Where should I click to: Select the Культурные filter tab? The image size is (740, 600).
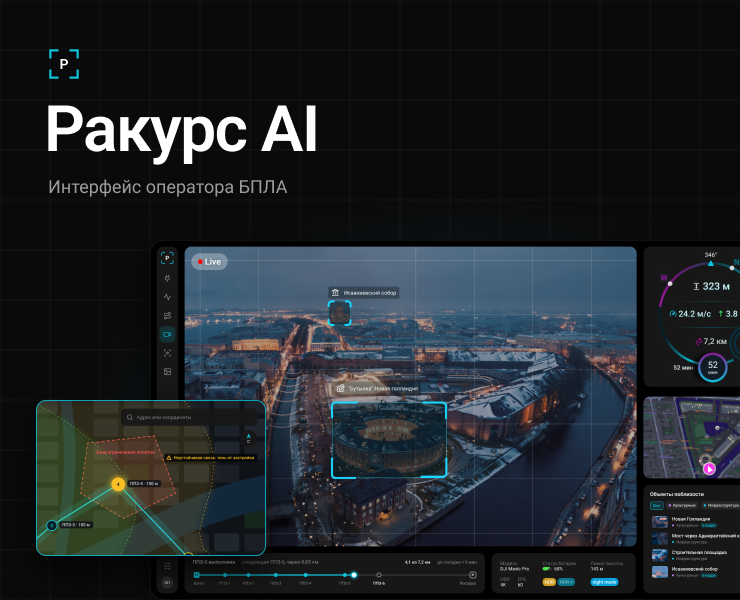(682, 506)
